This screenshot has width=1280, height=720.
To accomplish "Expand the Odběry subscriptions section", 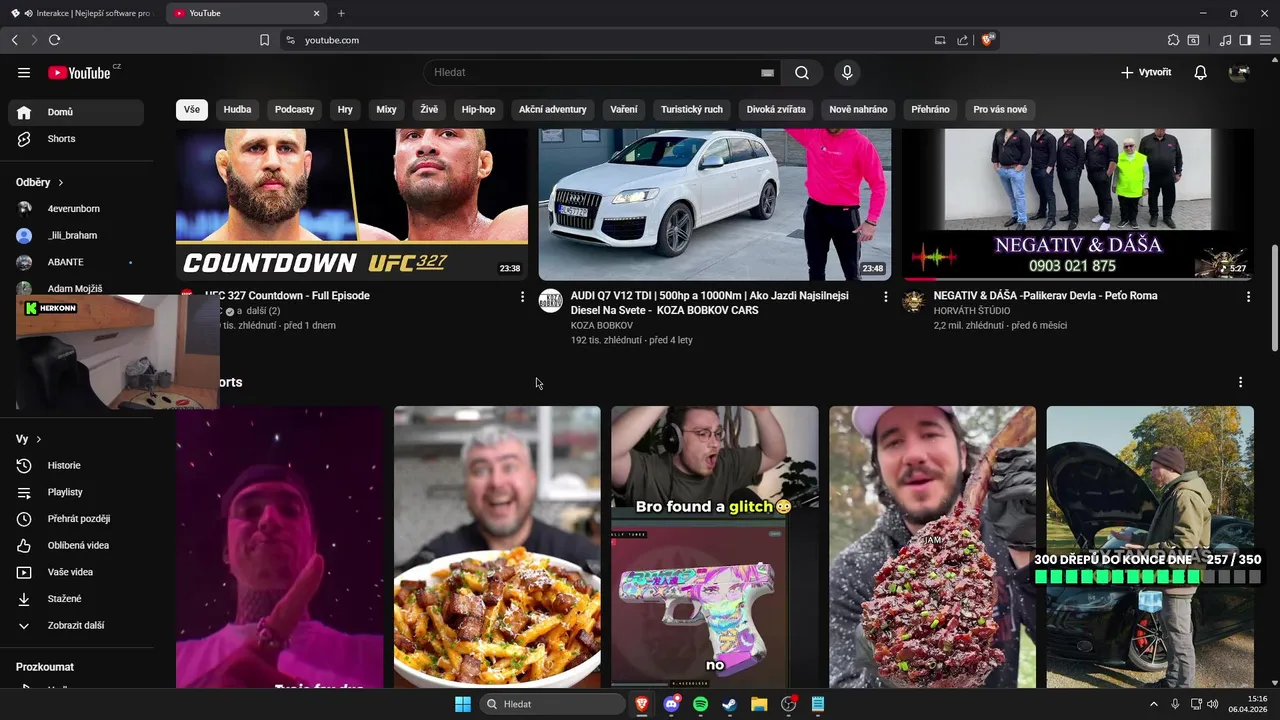I will pos(40,182).
